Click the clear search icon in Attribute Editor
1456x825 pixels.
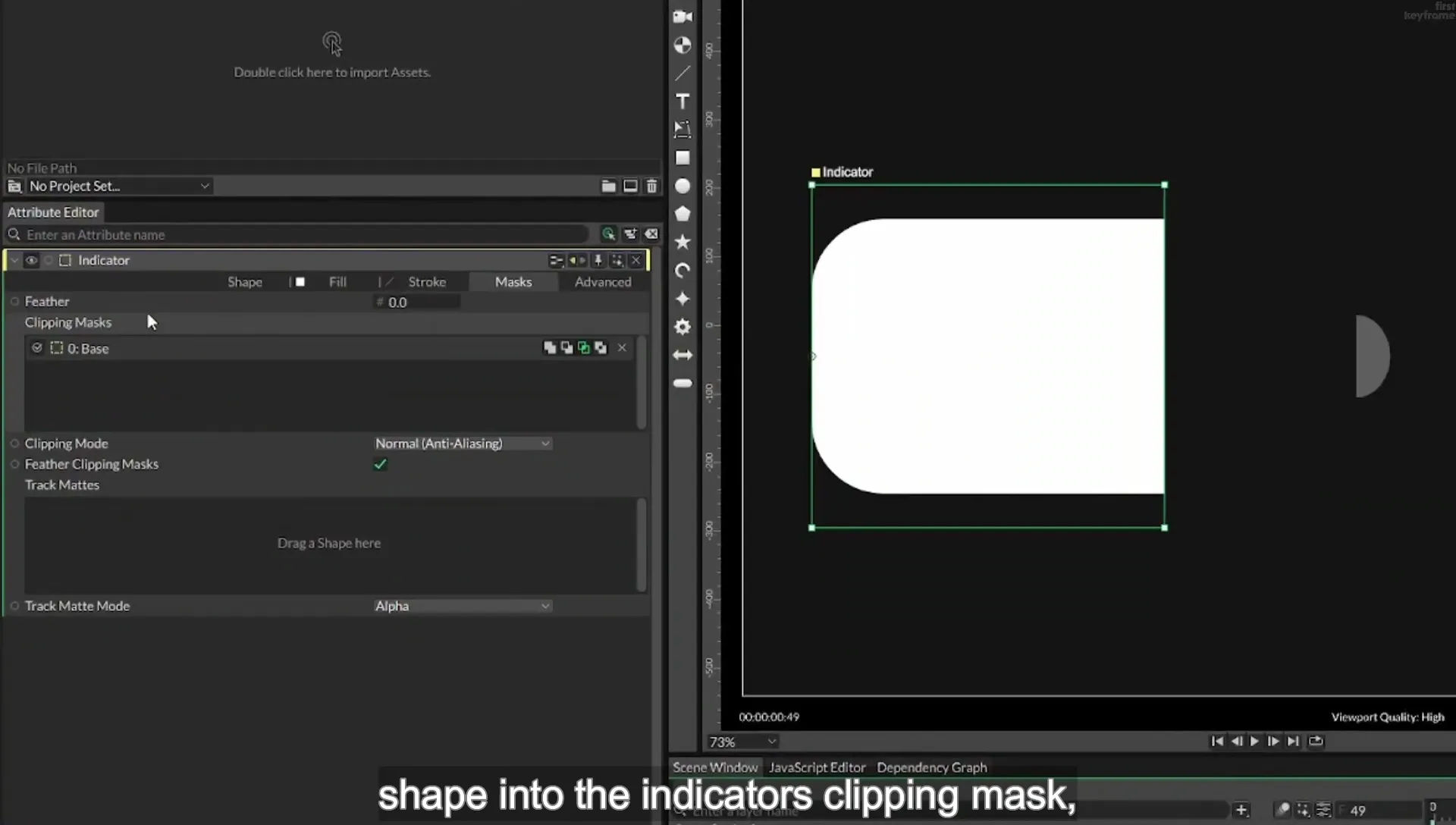(x=651, y=234)
